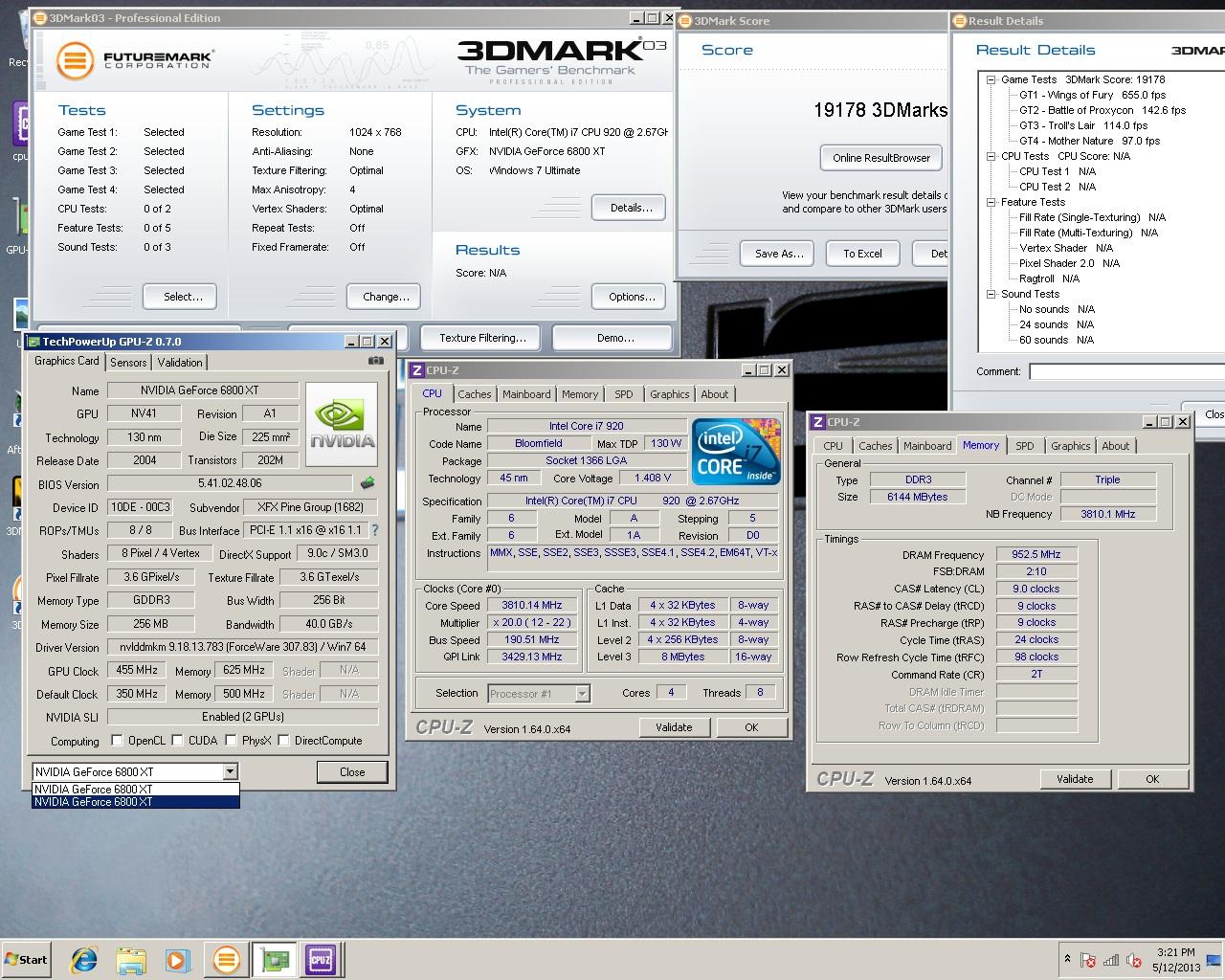
Task: Toggle the PhysX checkbox in GPU-Z
Action: coord(231,740)
